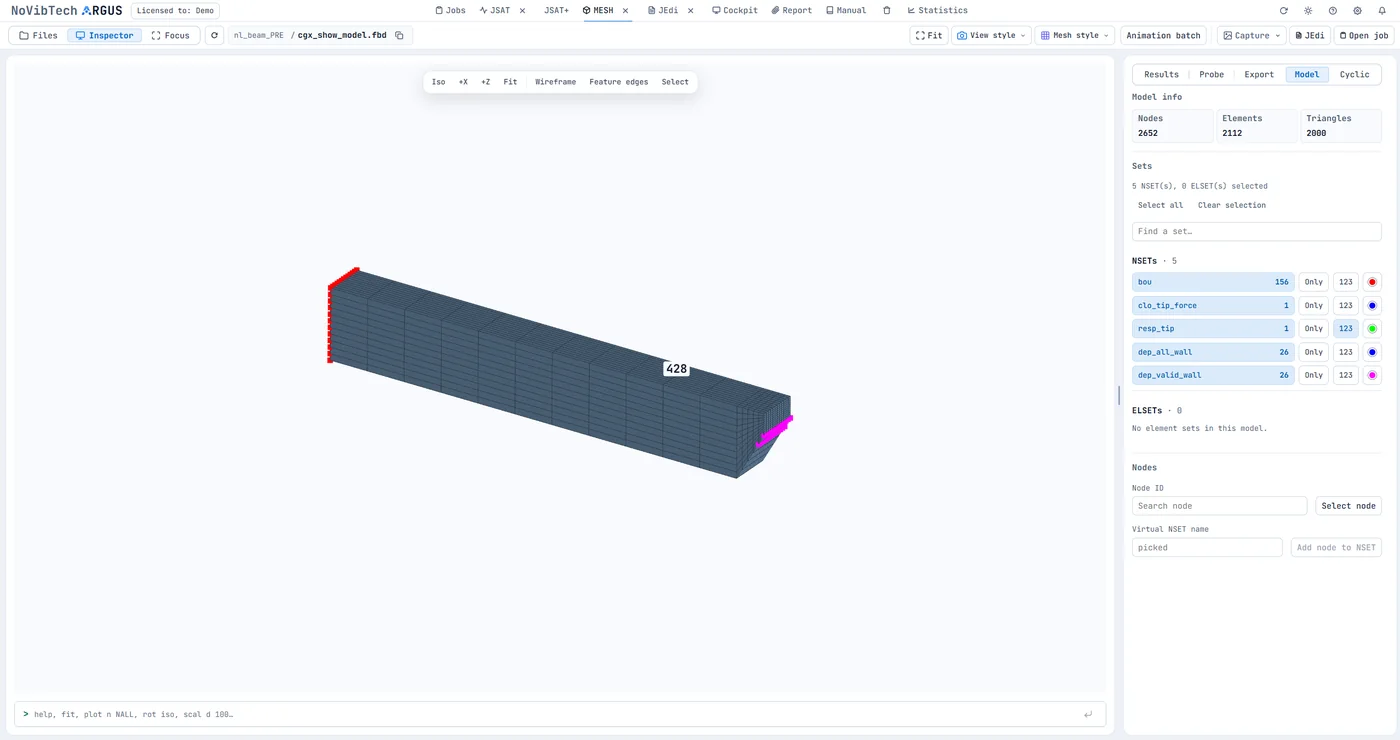The image size is (1400, 740).
Task: Open JEdi editor from the toolbar button
Action: [1309, 35]
